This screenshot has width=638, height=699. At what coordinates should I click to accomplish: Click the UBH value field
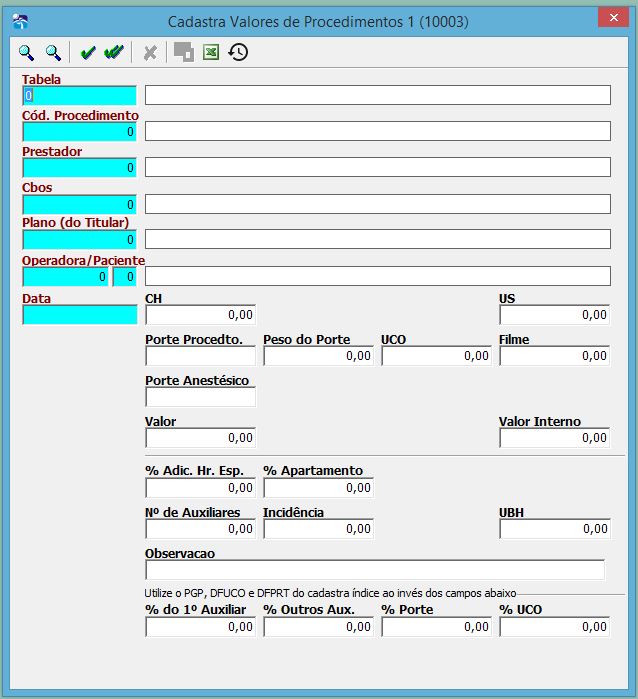coord(555,529)
